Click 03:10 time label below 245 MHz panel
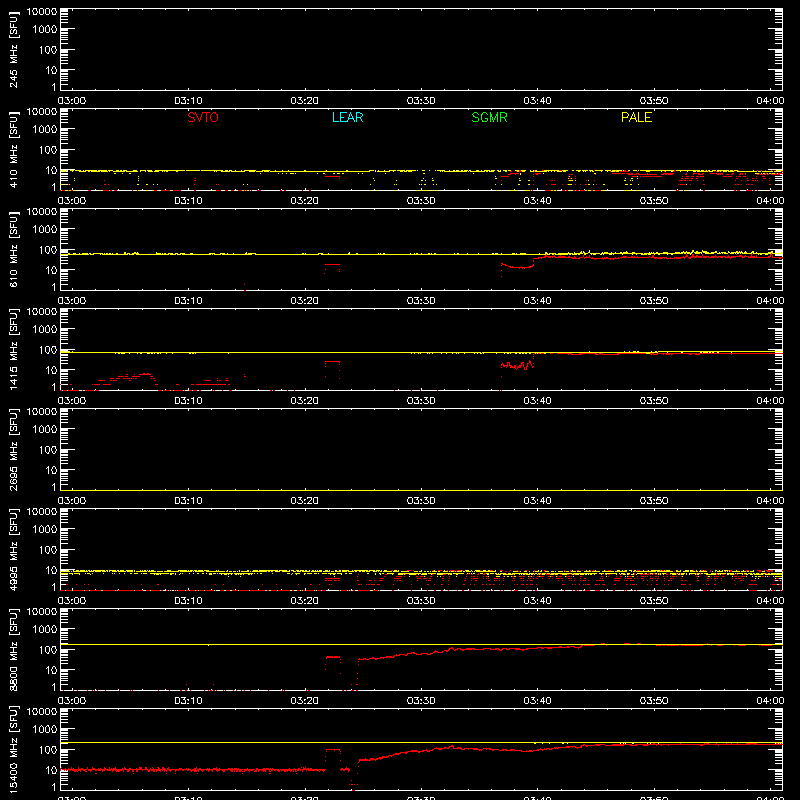The width and height of the screenshot is (800, 800). (x=188, y=101)
